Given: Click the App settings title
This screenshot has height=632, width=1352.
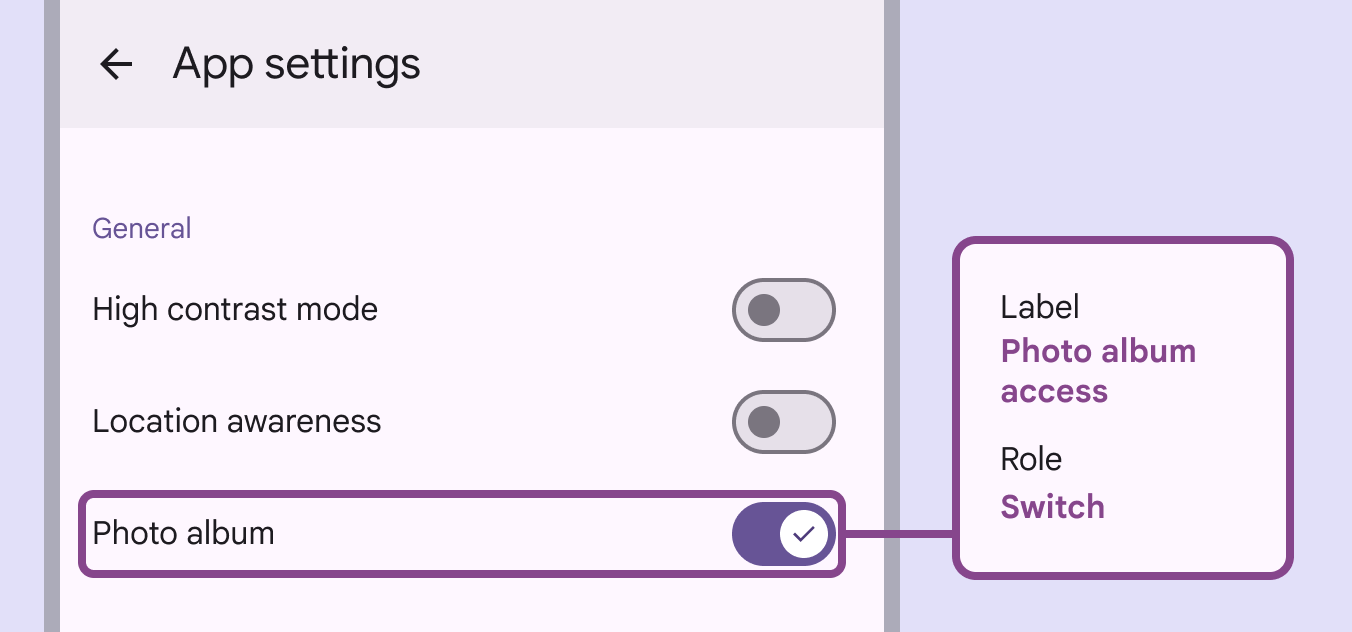Looking at the screenshot, I should click(x=297, y=65).
